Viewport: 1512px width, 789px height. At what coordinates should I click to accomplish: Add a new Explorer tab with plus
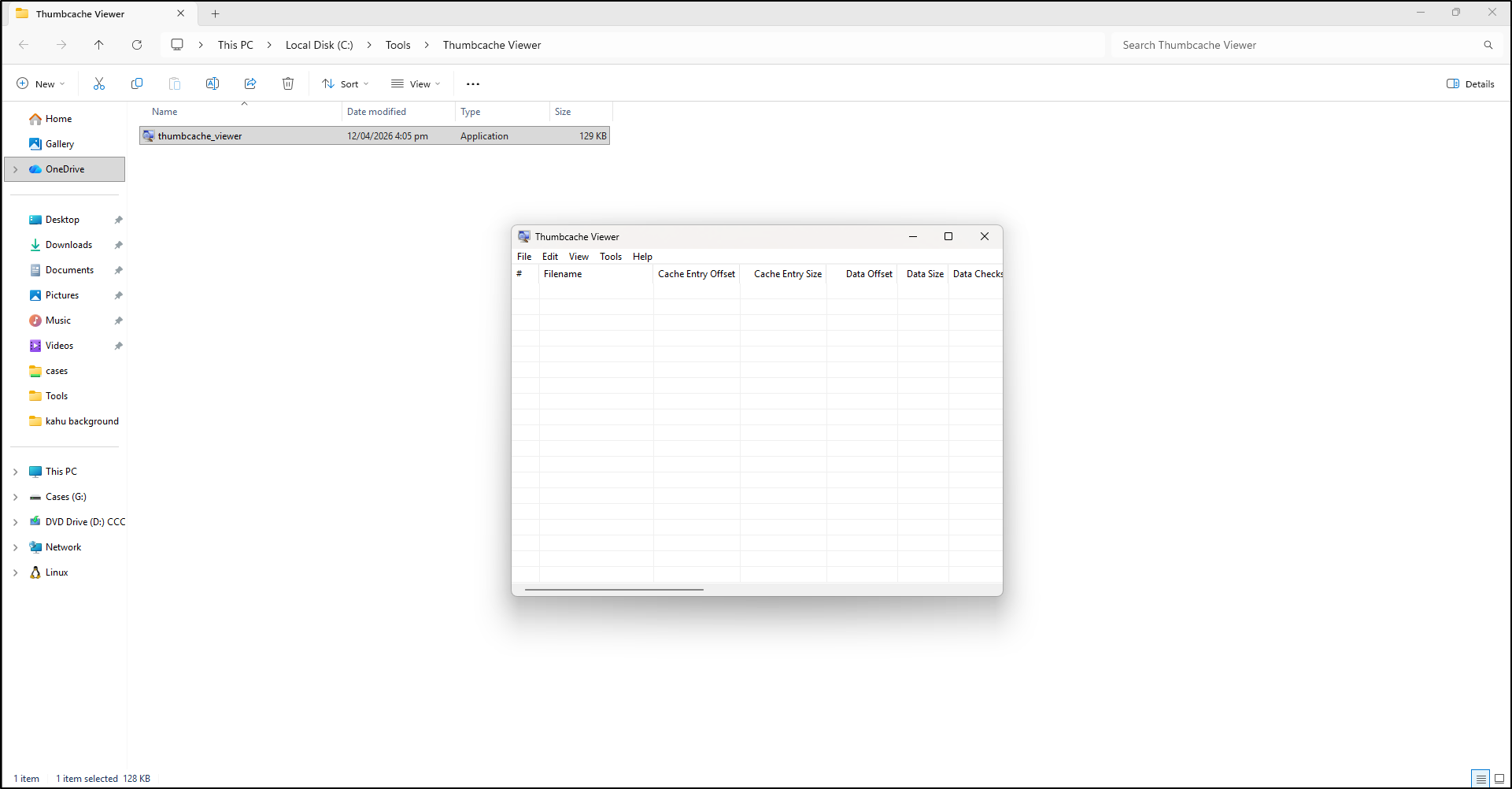(215, 13)
